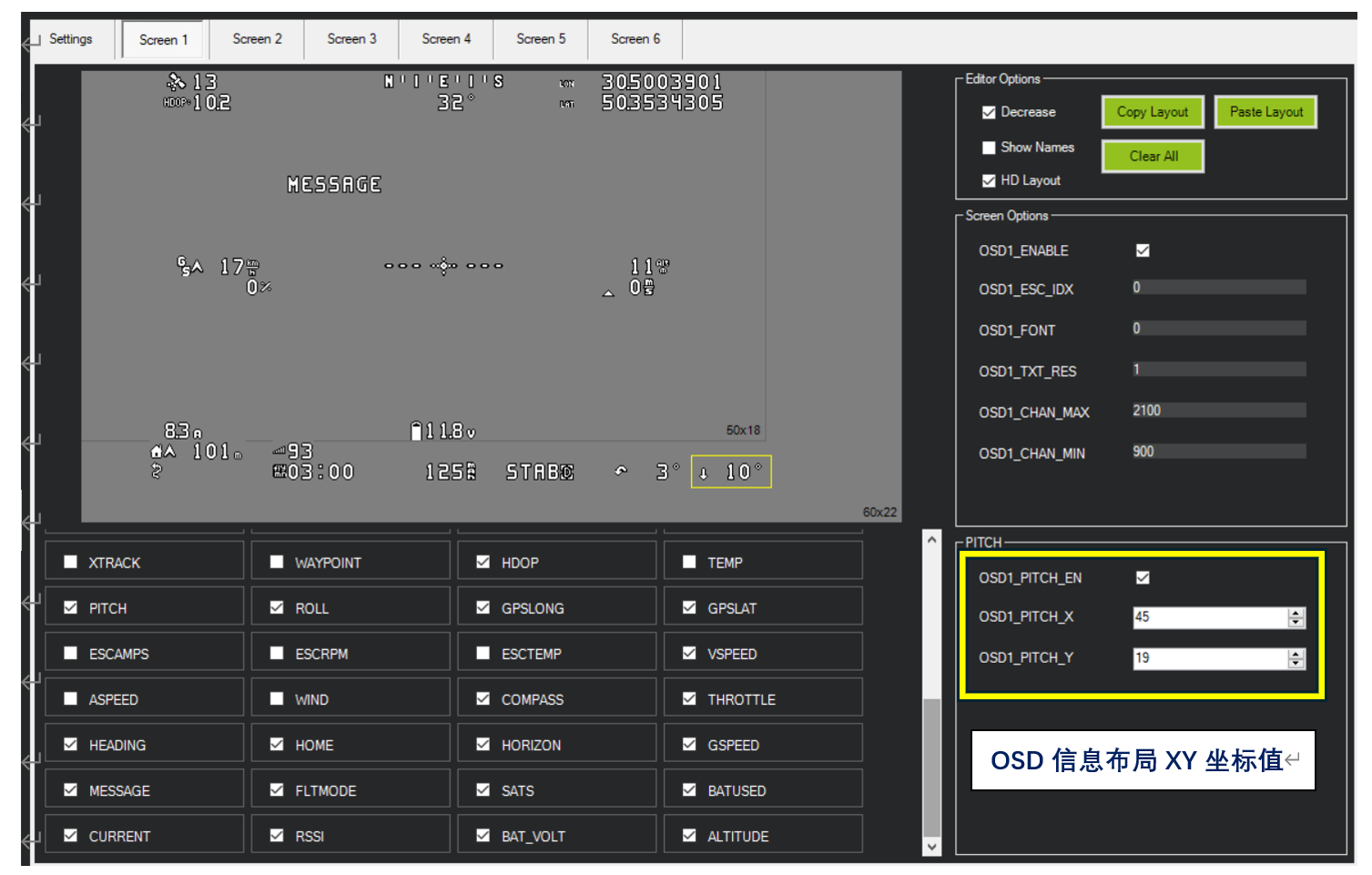Click the OSD1_CHAN_MAX value bar
Viewport: 1372px width, 875px height.
(x=1218, y=411)
